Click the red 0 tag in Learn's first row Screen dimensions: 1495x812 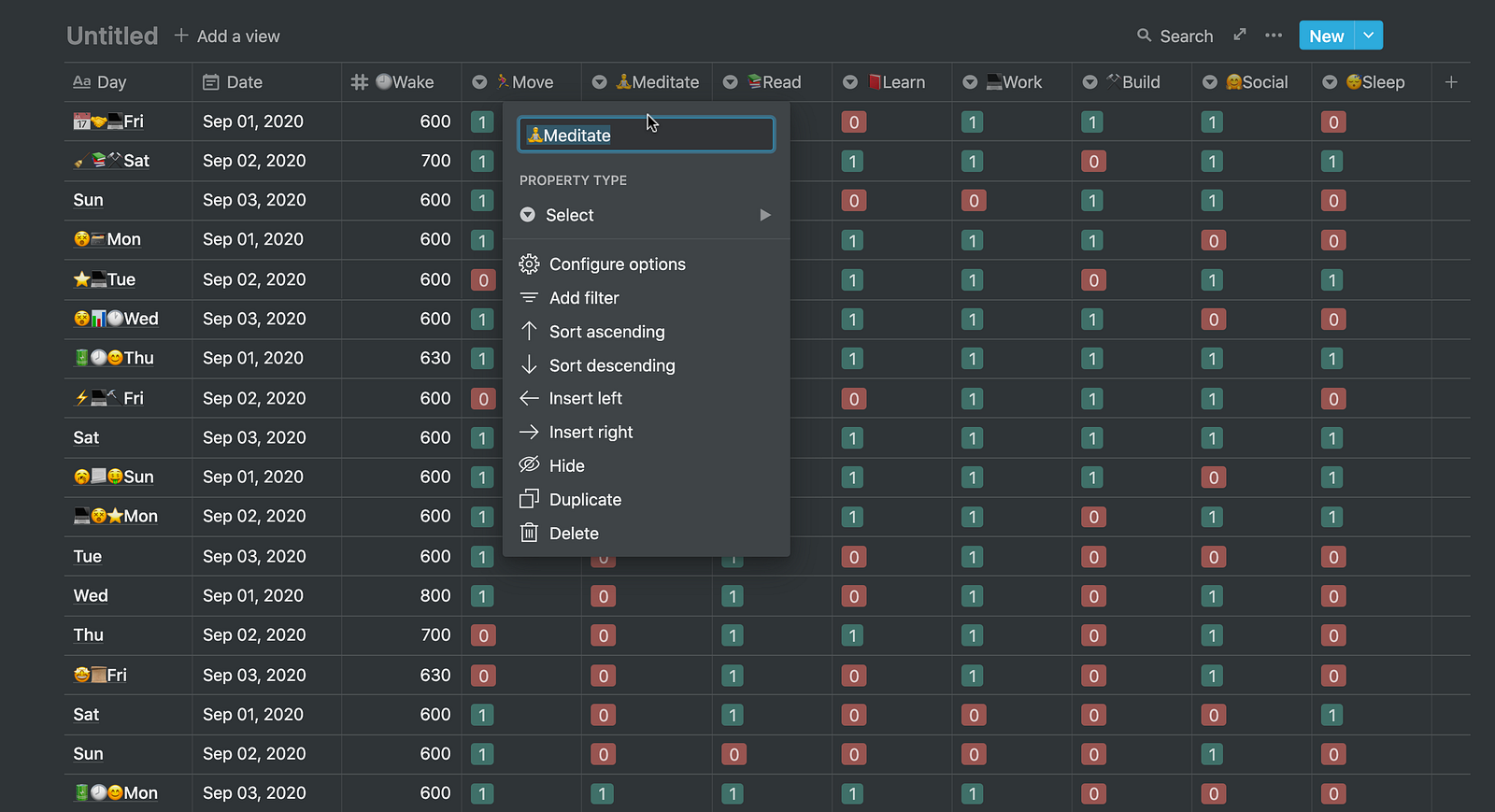pyautogui.click(x=853, y=122)
